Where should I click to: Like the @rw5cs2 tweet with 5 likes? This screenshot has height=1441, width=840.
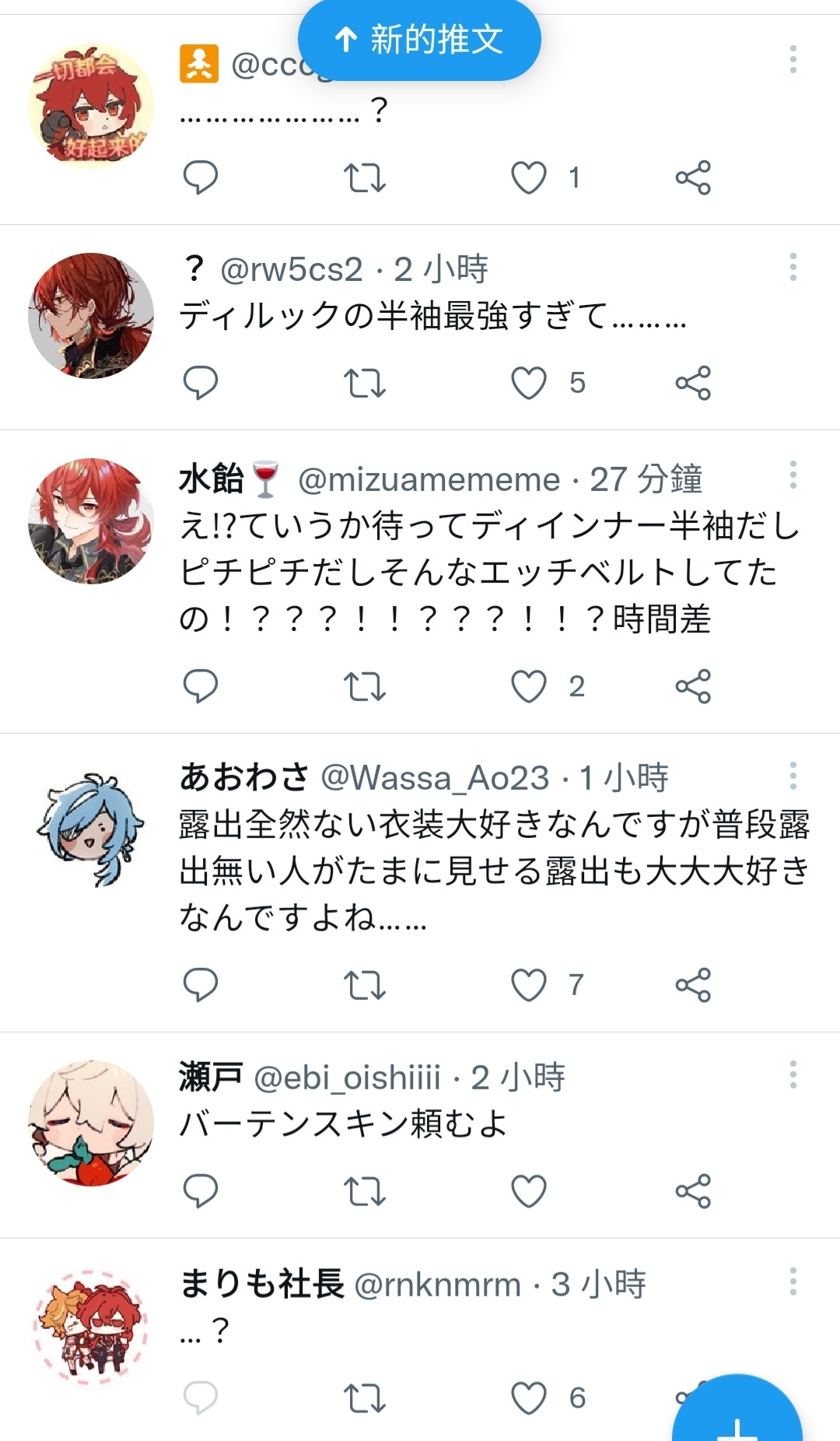529,383
